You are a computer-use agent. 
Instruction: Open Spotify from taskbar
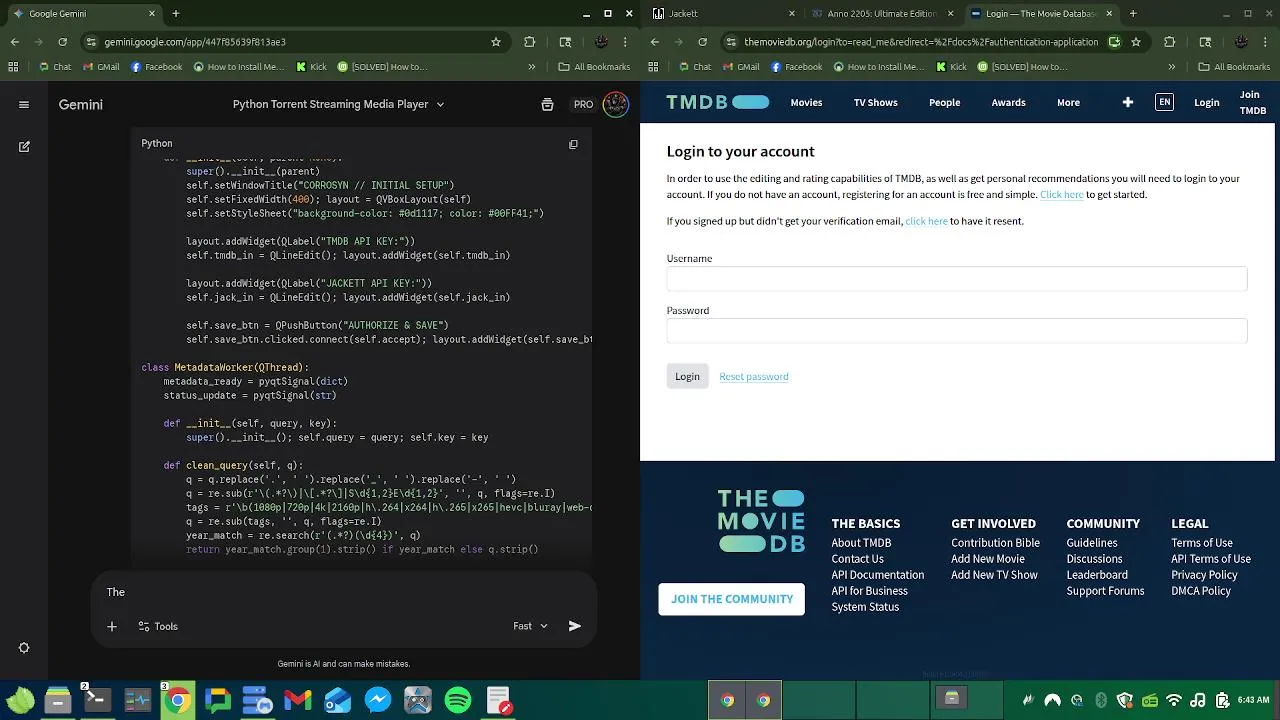point(458,700)
